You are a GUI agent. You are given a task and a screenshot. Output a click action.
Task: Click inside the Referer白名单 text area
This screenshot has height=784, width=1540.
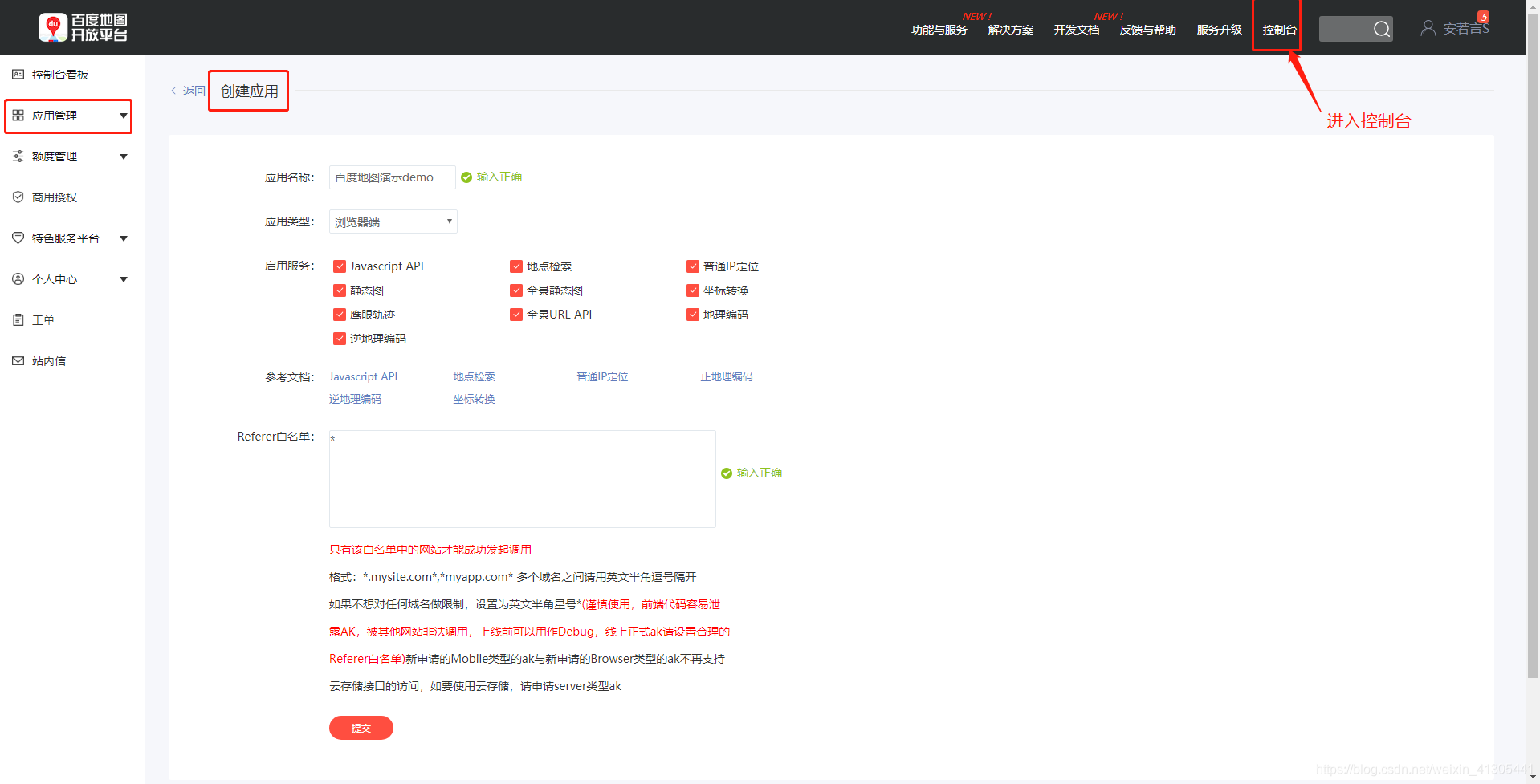tap(522, 479)
